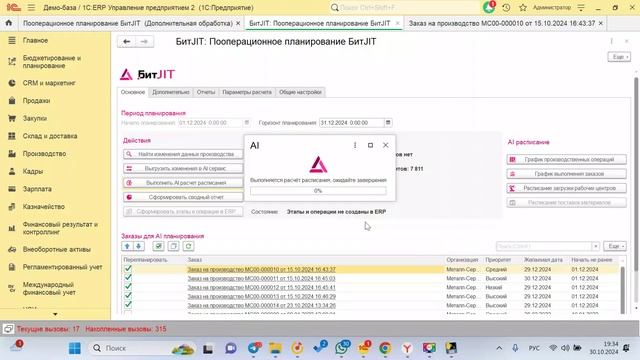Uncheck all orders toolbar icon

(173, 246)
